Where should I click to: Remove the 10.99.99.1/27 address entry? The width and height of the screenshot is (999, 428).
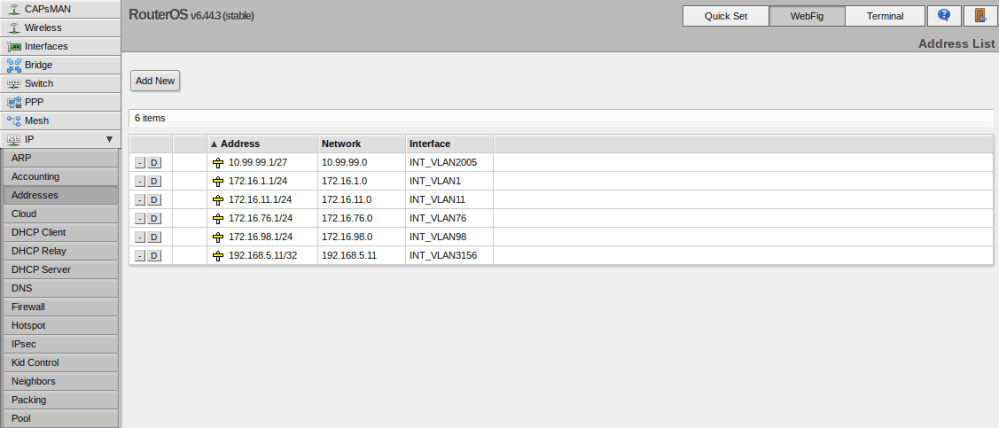click(140, 162)
